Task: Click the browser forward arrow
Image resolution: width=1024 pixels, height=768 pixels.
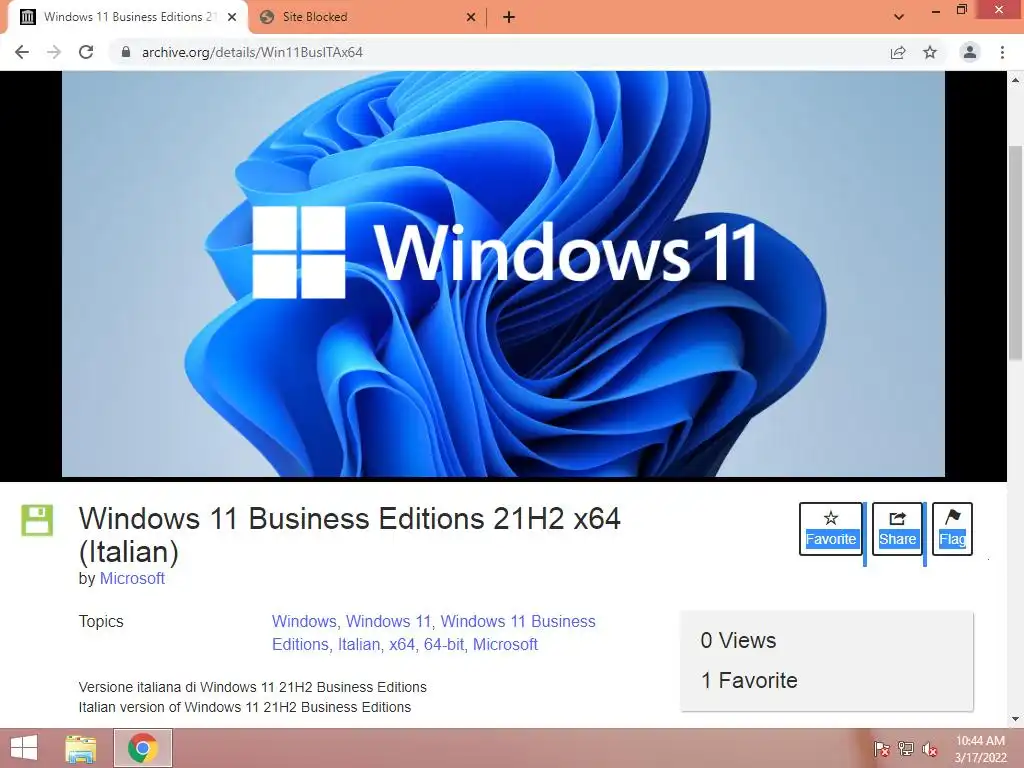Action: point(54,52)
